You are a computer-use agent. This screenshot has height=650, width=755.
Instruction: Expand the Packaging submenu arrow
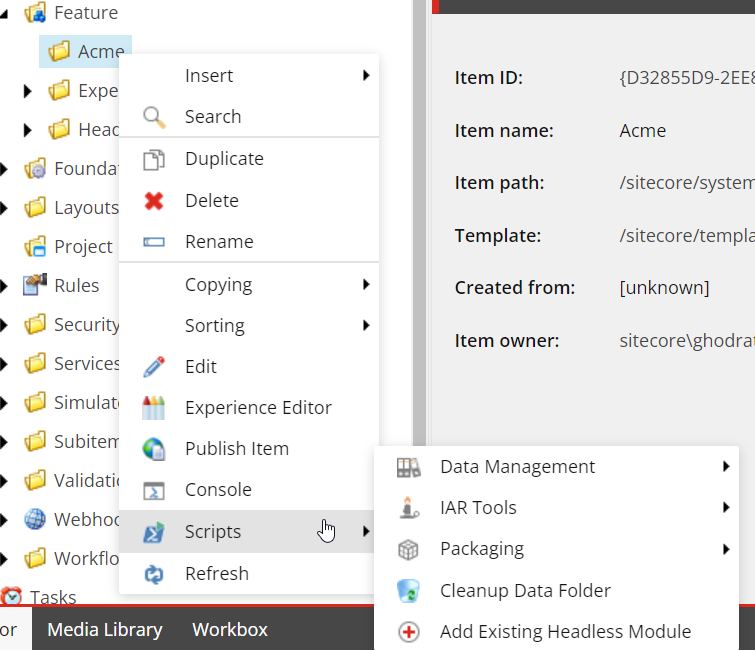pyautogui.click(x=726, y=549)
